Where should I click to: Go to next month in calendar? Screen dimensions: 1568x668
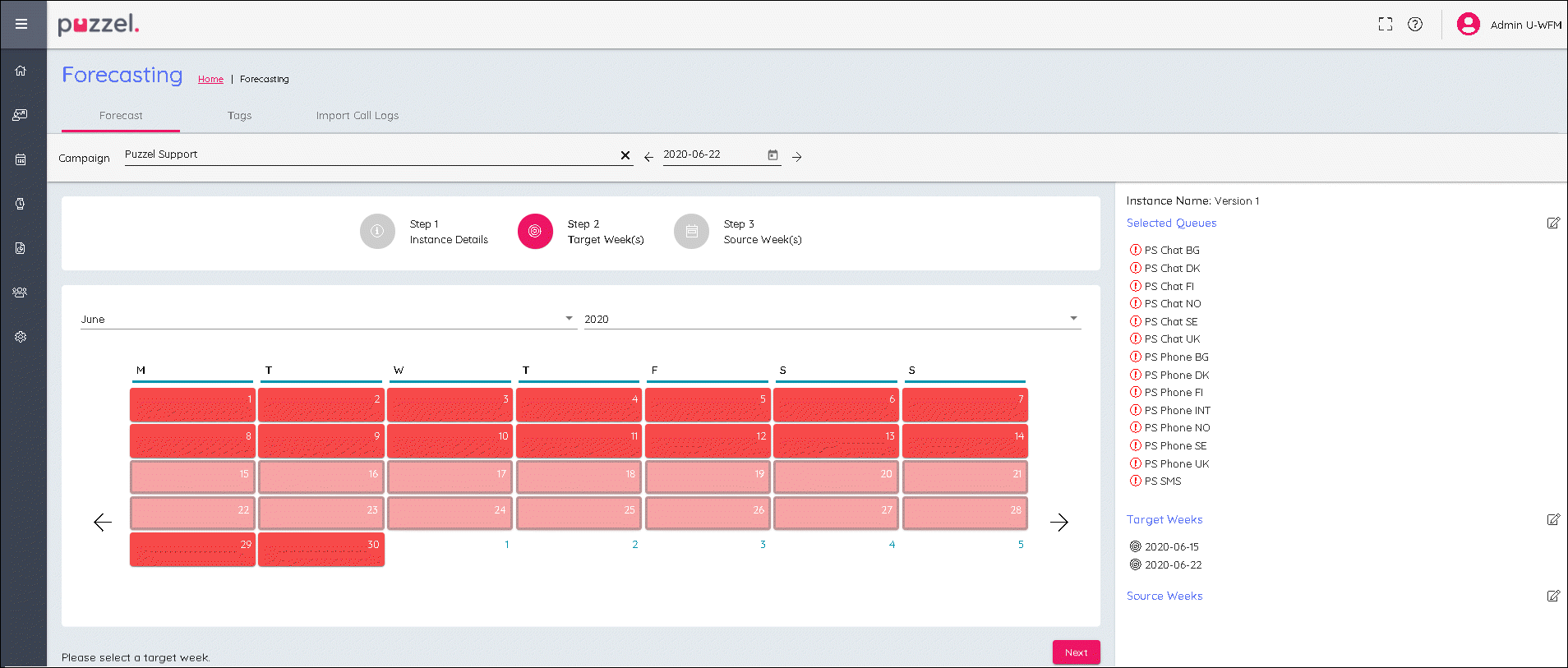click(1058, 523)
